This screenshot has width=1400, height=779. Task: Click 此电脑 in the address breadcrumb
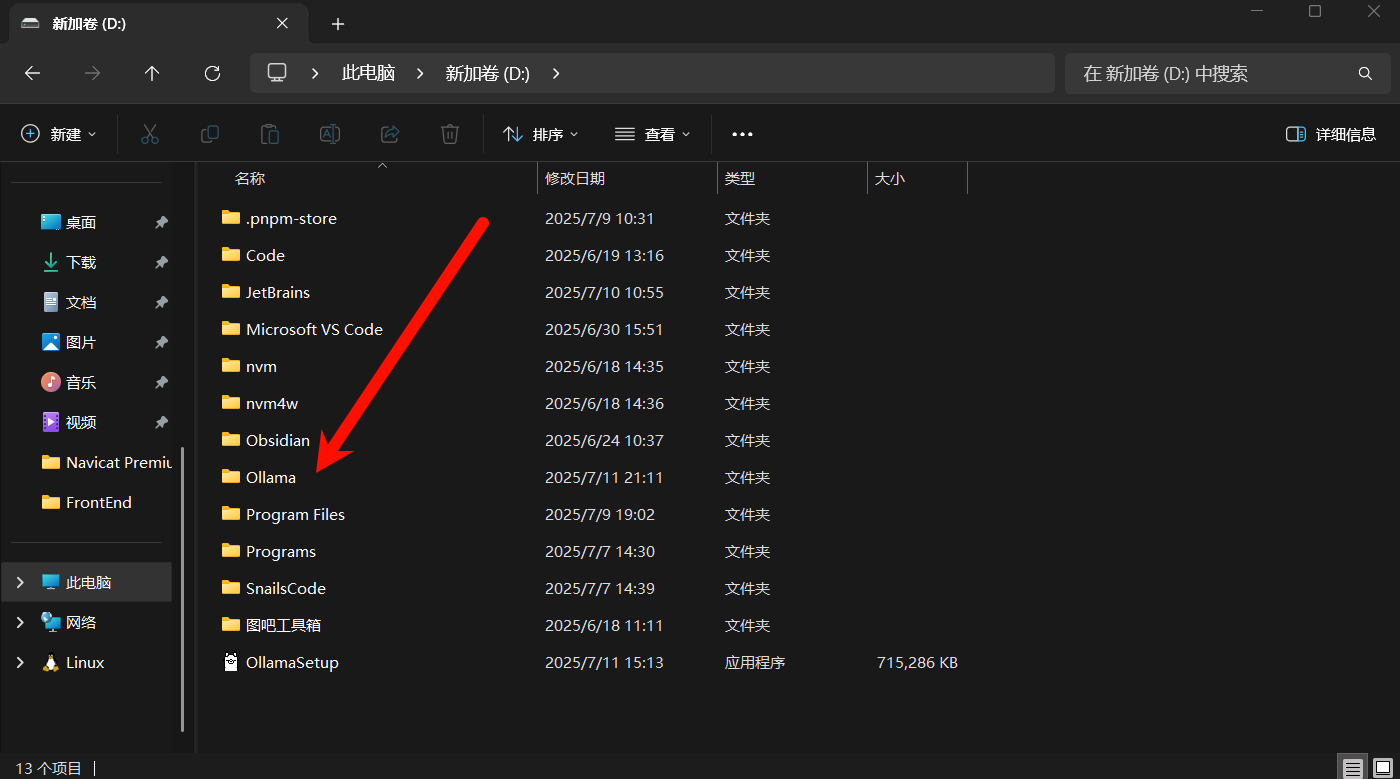click(368, 73)
